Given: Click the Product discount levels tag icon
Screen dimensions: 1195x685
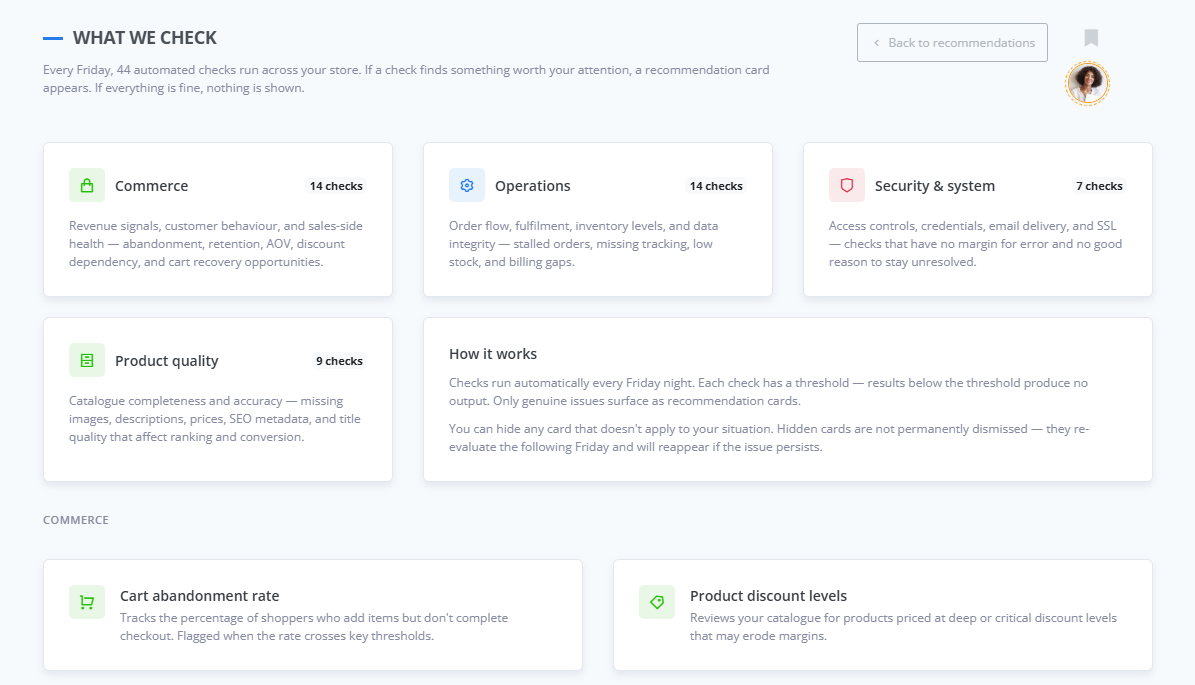Looking at the screenshot, I should tap(657, 602).
